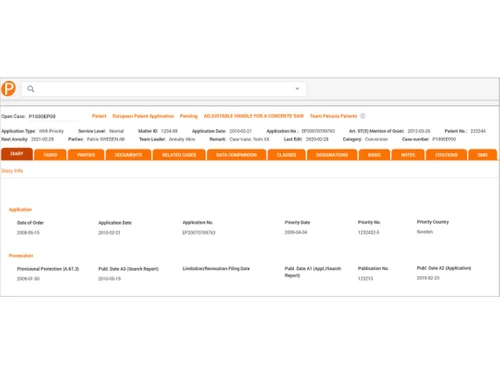
Task: Click Date of Order value 2008-06-15
Action: tap(28, 233)
